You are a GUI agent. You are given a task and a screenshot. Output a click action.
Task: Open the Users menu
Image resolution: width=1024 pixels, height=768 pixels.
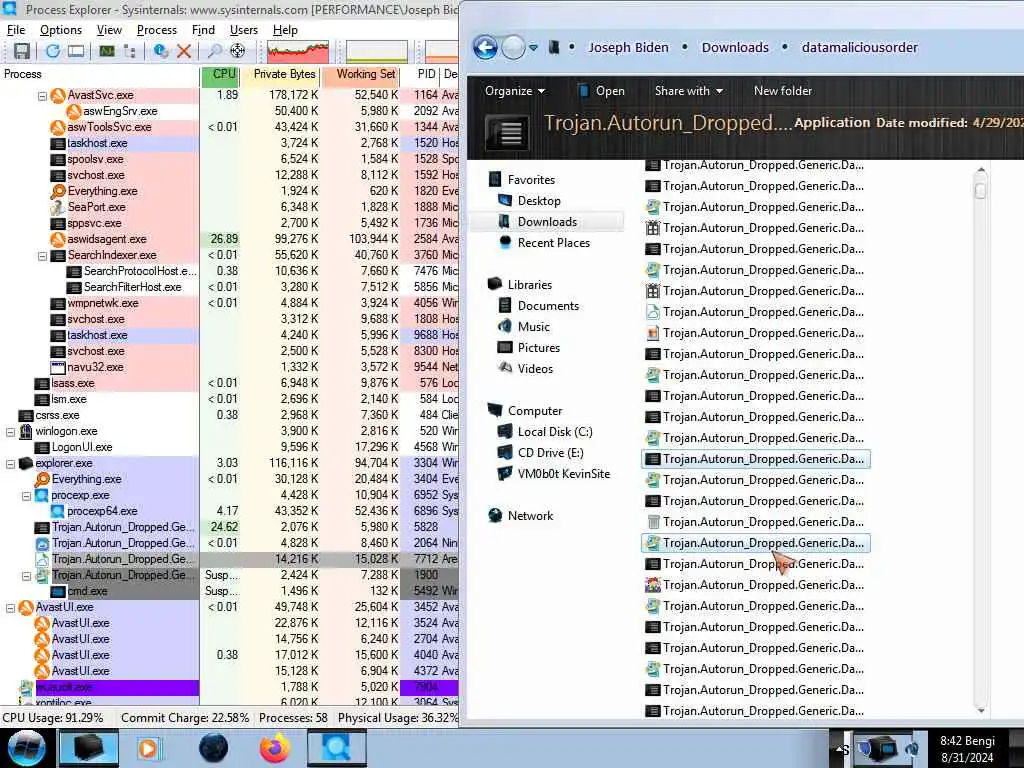244,30
